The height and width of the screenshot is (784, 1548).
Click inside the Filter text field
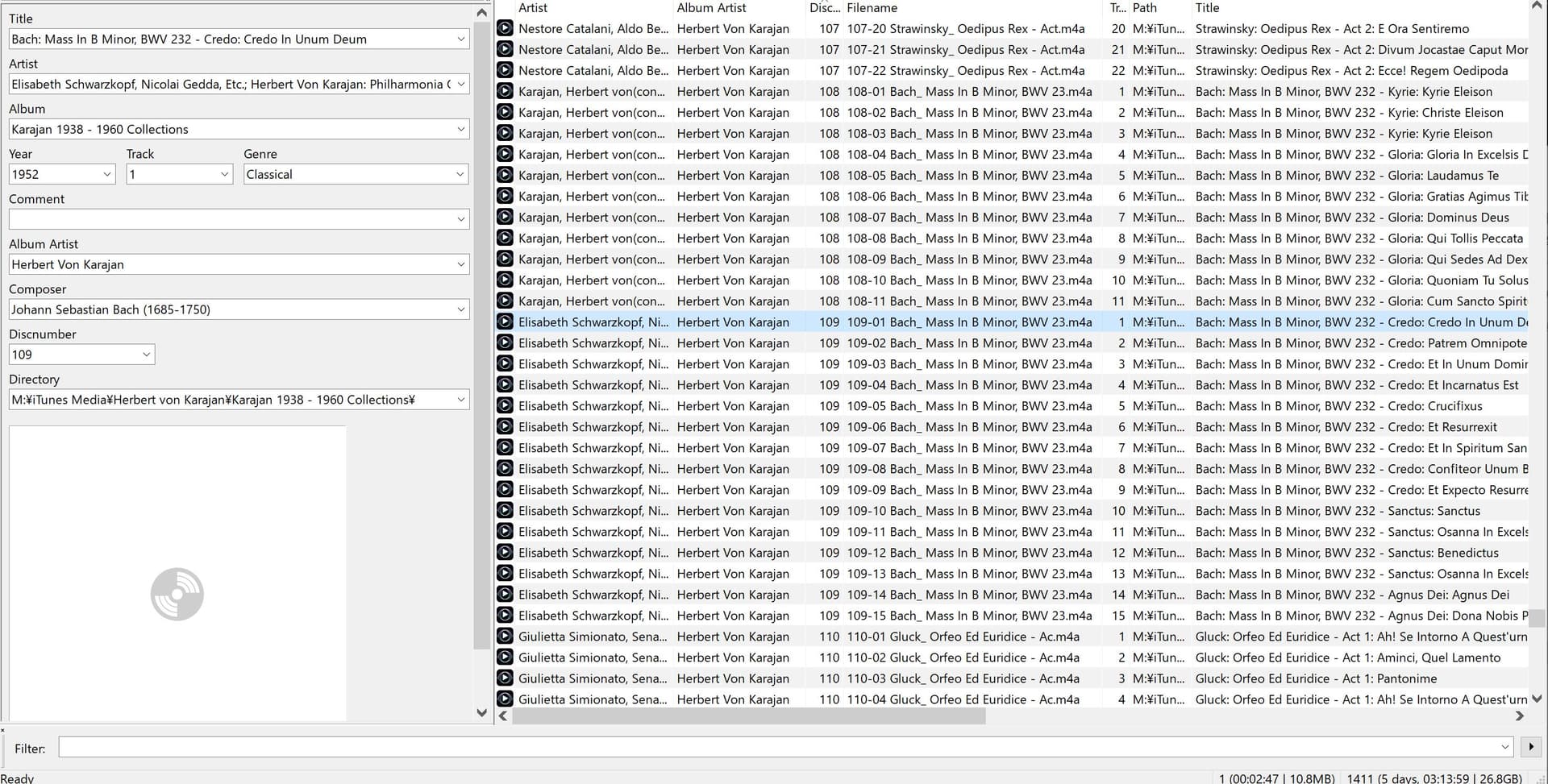pos(774,747)
